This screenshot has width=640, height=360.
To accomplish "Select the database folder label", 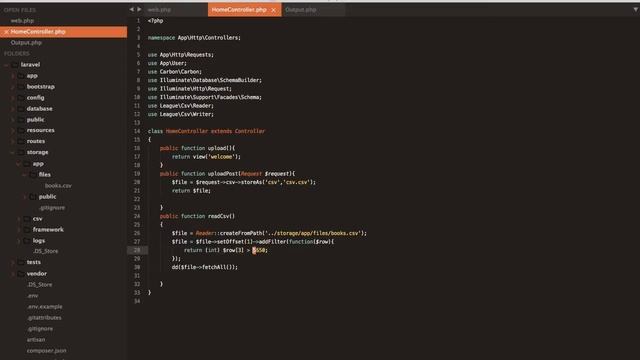I will pos(40,109).
